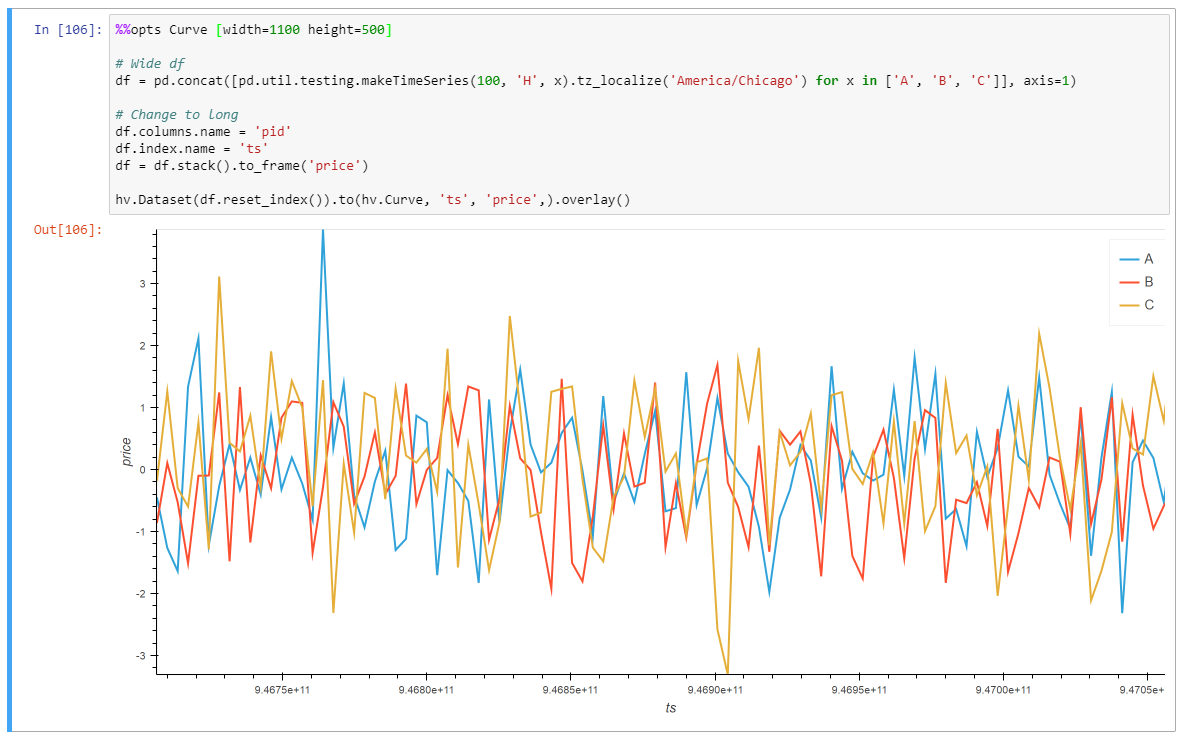This screenshot has height=738, width=1186.
Task: Click the x-axis tick 9.4695e+11
Action: 859,690
